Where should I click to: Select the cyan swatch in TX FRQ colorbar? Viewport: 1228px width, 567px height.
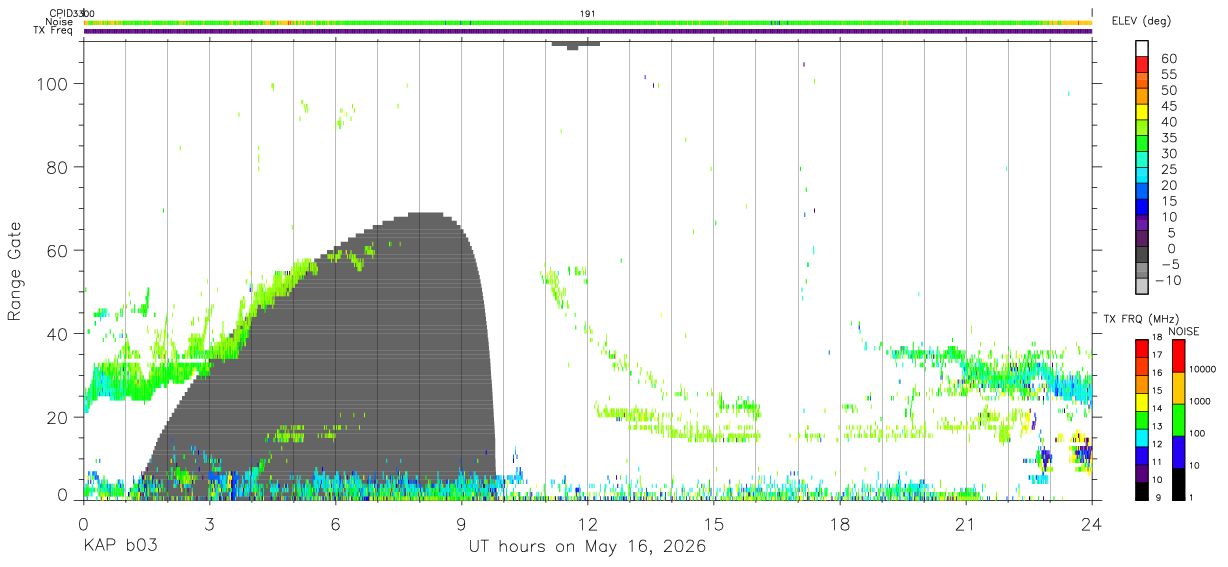1142,437
